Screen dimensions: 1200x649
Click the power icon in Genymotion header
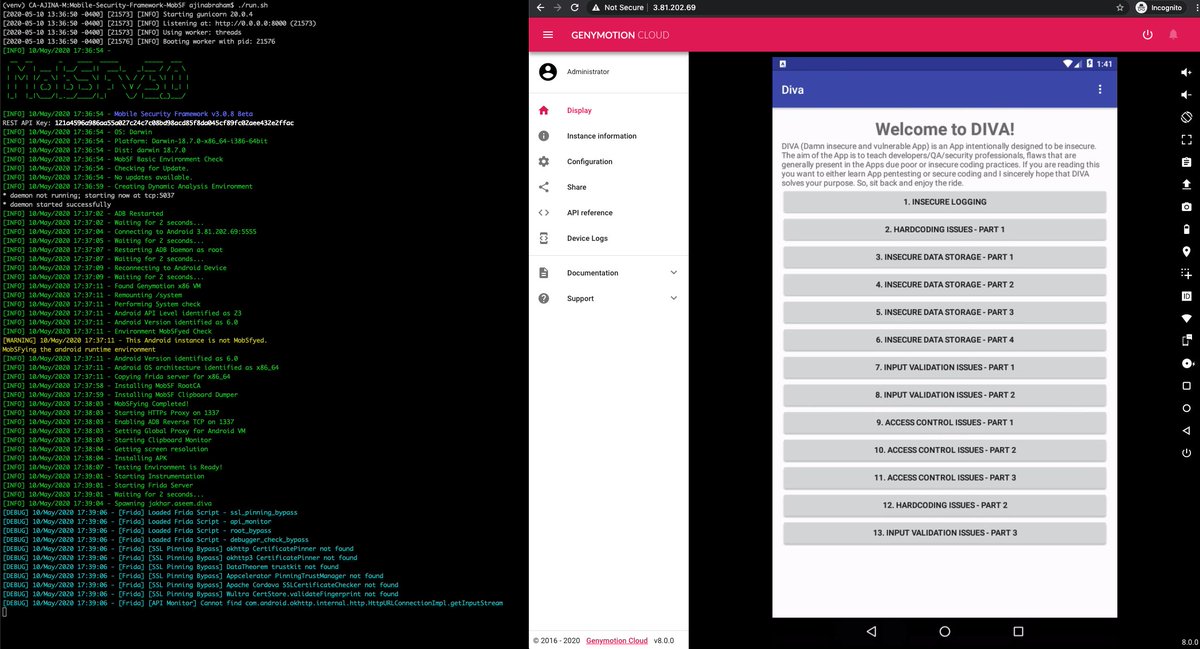coord(1147,35)
